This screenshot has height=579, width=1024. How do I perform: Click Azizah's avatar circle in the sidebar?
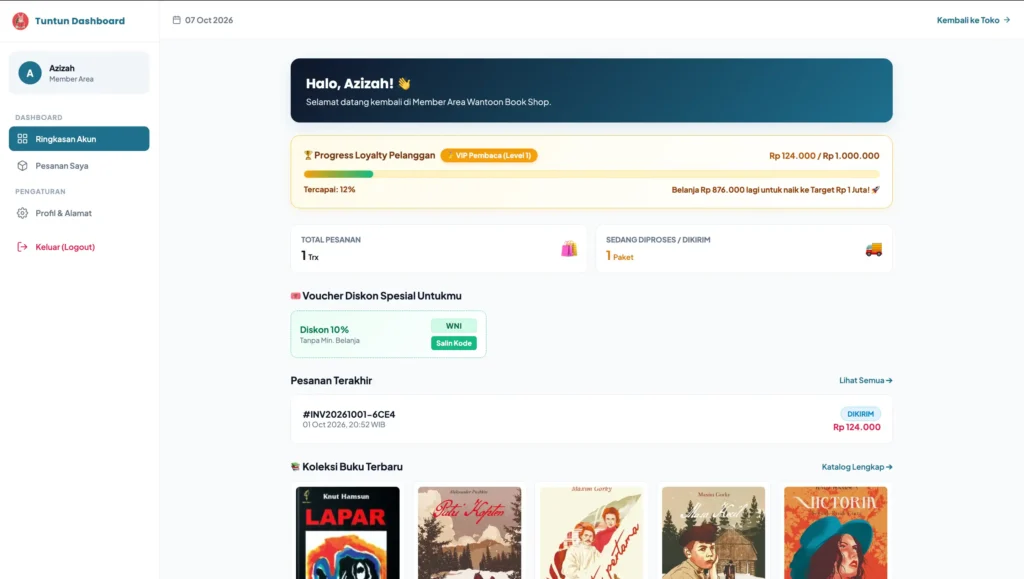click(x=30, y=73)
